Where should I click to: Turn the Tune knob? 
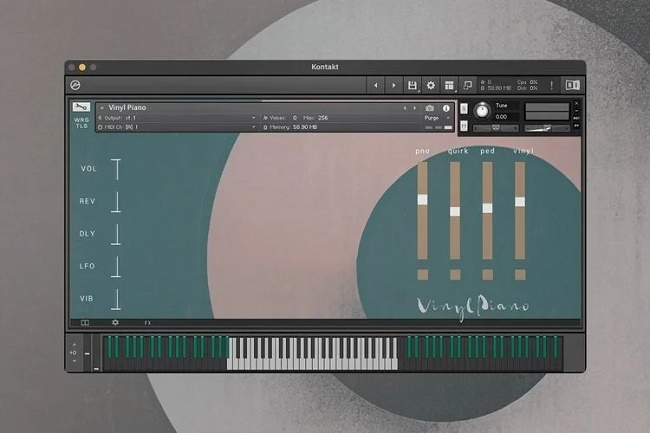point(482,111)
